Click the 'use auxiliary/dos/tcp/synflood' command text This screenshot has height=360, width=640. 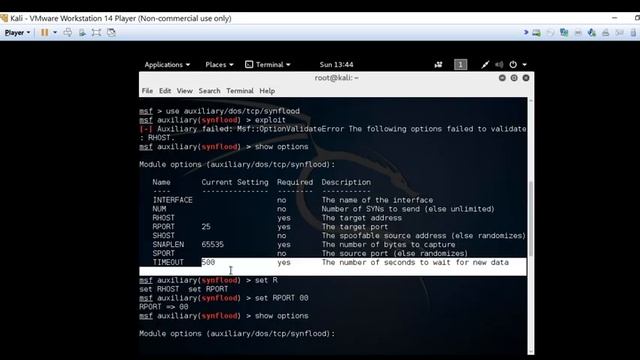[x=233, y=111]
